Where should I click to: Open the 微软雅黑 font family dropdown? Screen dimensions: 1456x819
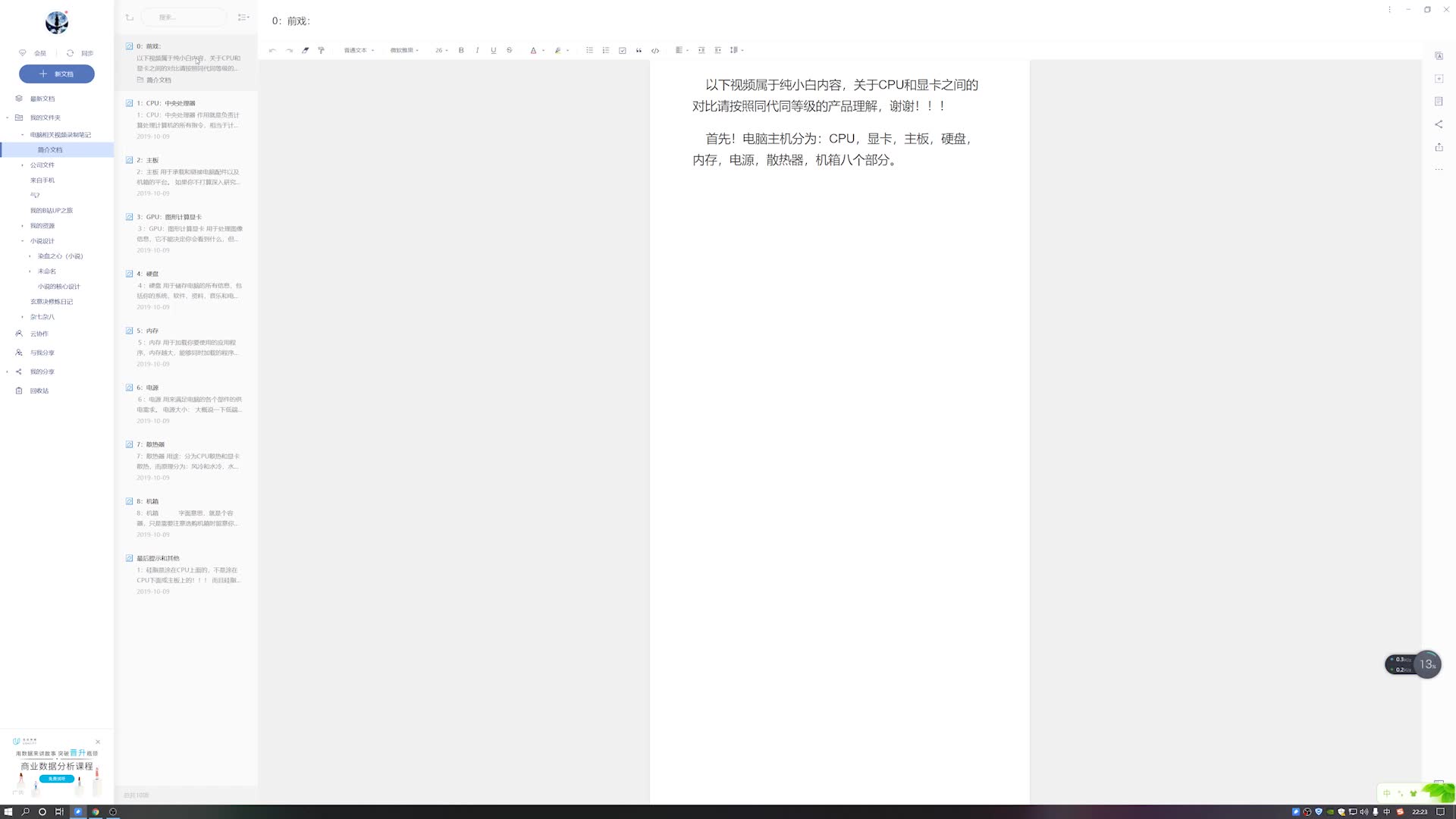[404, 50]
